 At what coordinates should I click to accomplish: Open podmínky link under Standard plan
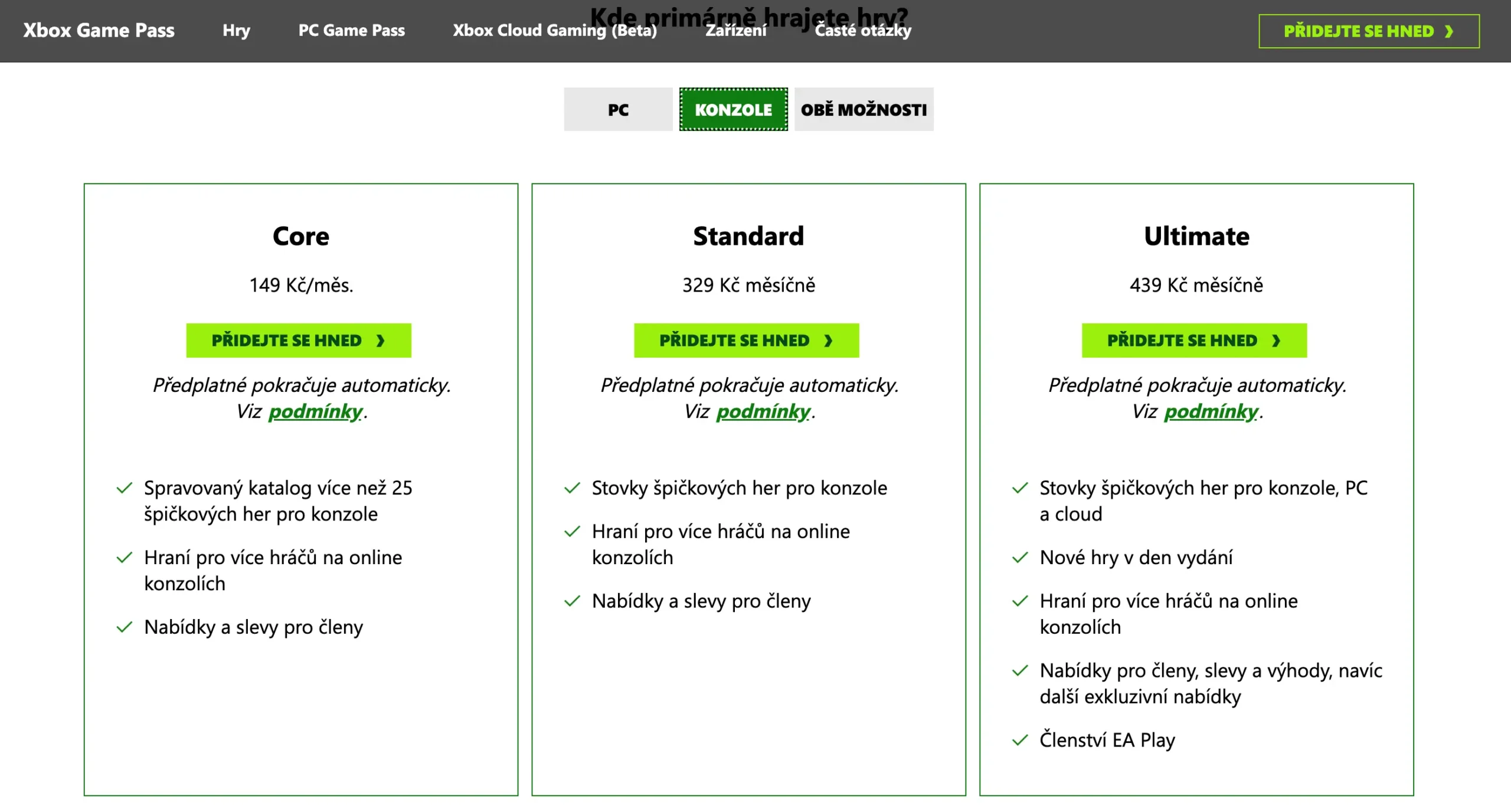(763, 411)
